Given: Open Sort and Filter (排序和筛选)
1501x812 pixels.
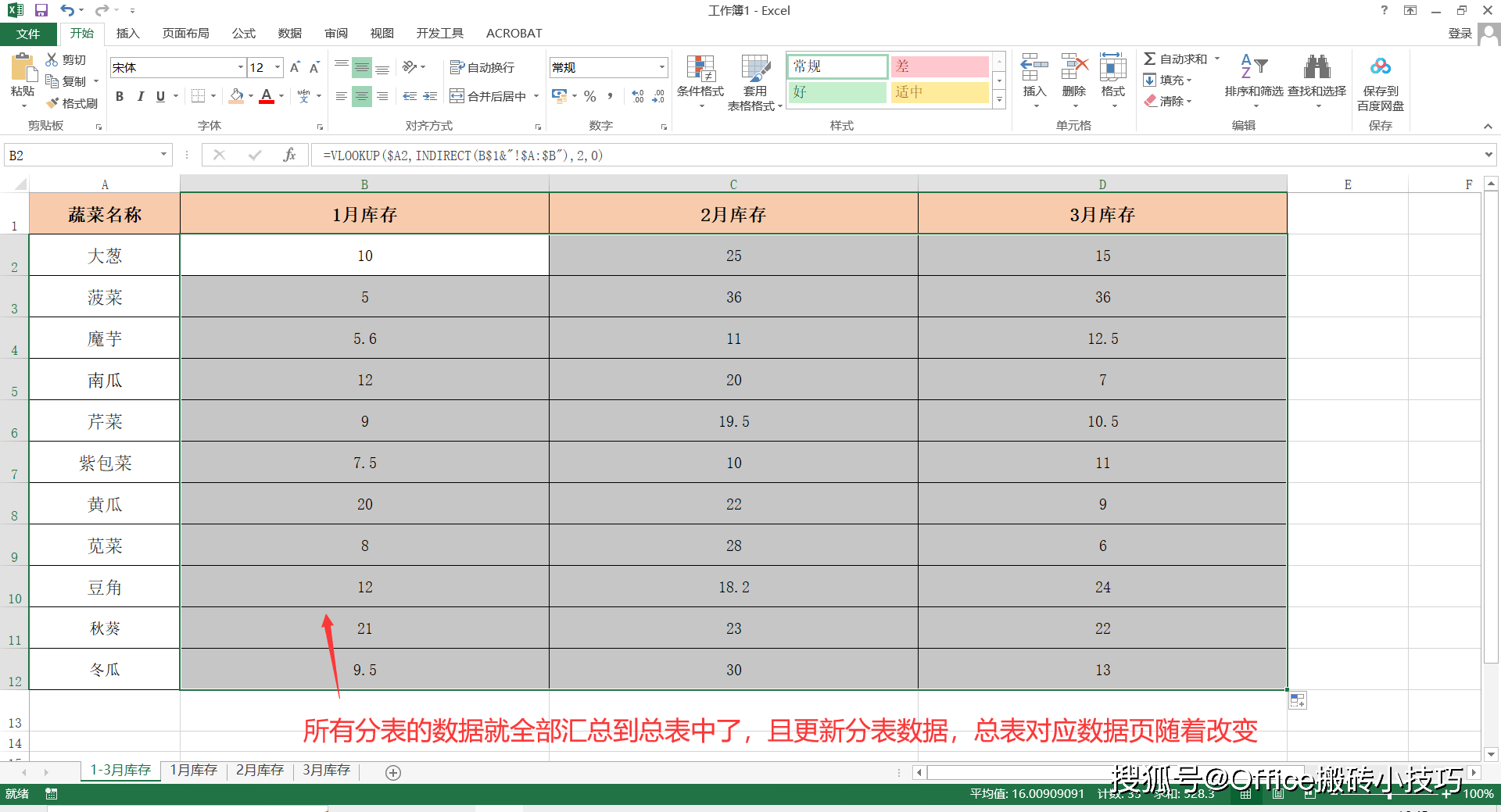Looking at the screenshot, I should click(x=1254, y=80).
